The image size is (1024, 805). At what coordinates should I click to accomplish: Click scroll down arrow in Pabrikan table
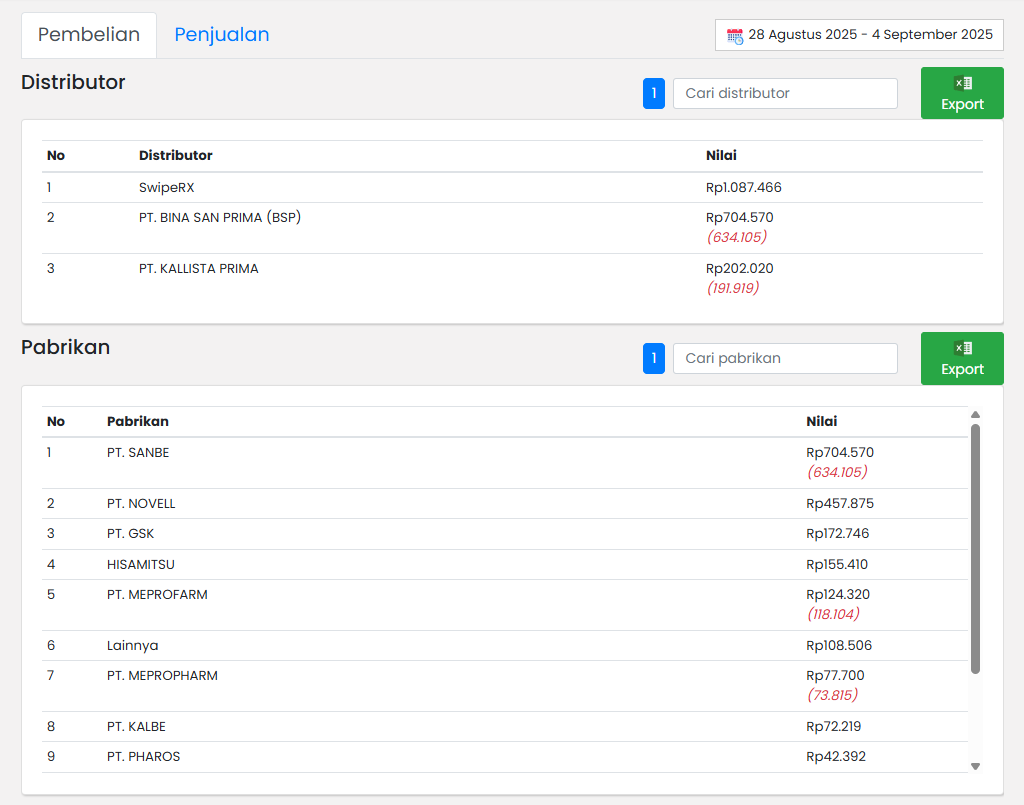point(975,766)
